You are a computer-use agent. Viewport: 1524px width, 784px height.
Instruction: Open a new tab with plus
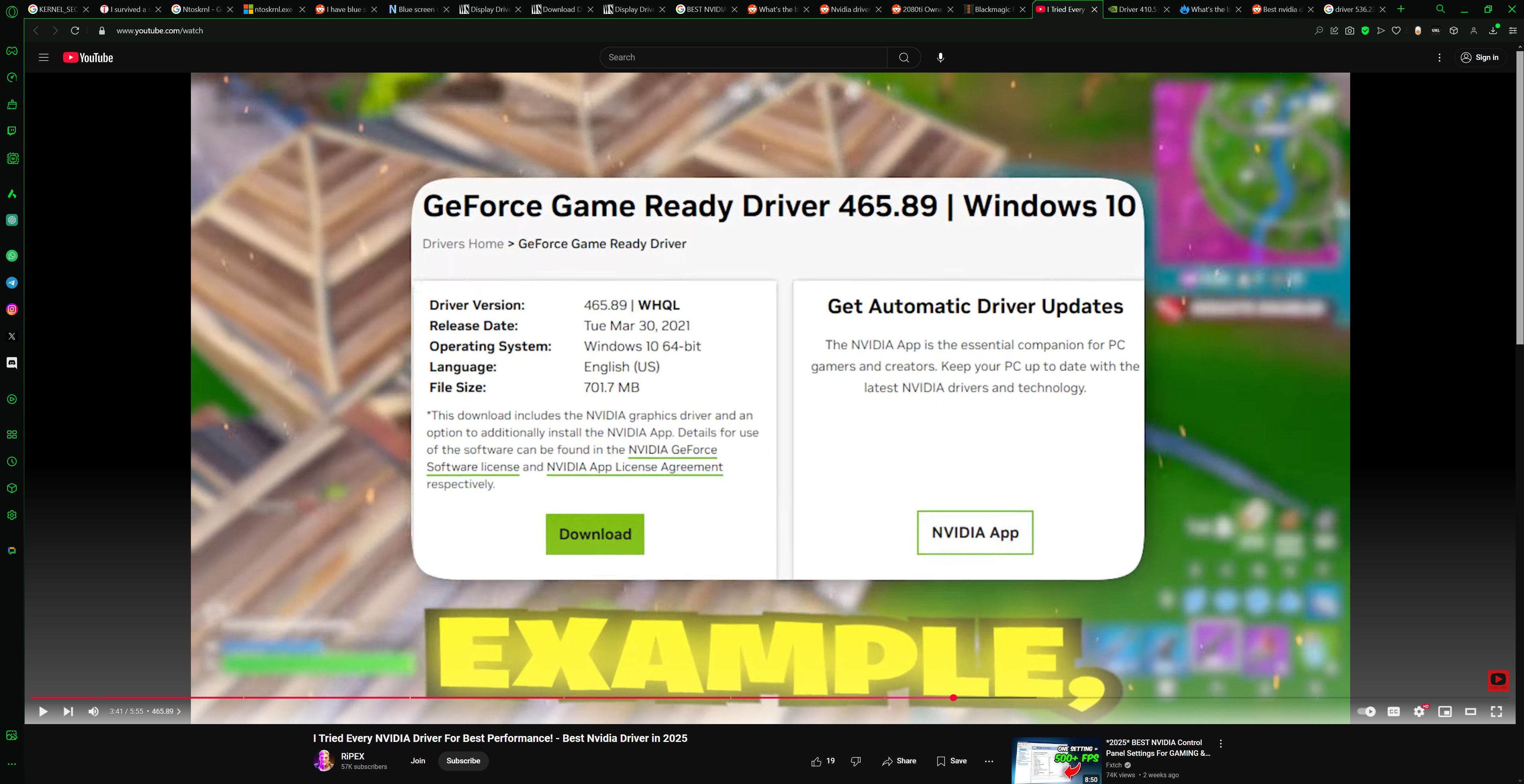pos(1401,9)
